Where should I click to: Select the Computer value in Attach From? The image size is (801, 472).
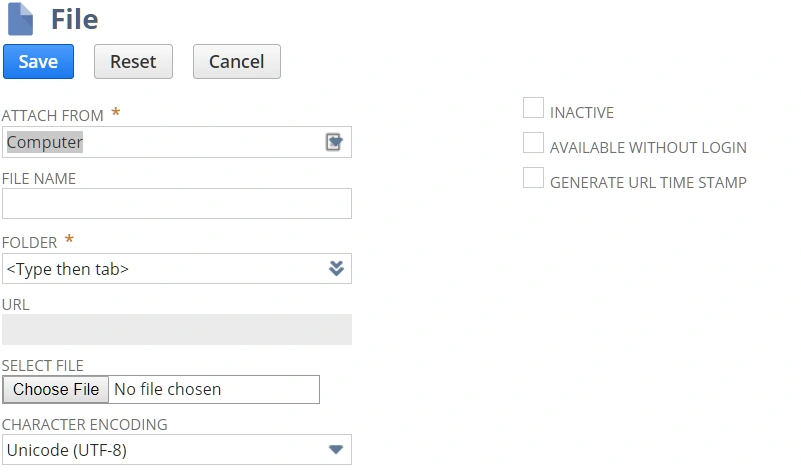(45, 142)
